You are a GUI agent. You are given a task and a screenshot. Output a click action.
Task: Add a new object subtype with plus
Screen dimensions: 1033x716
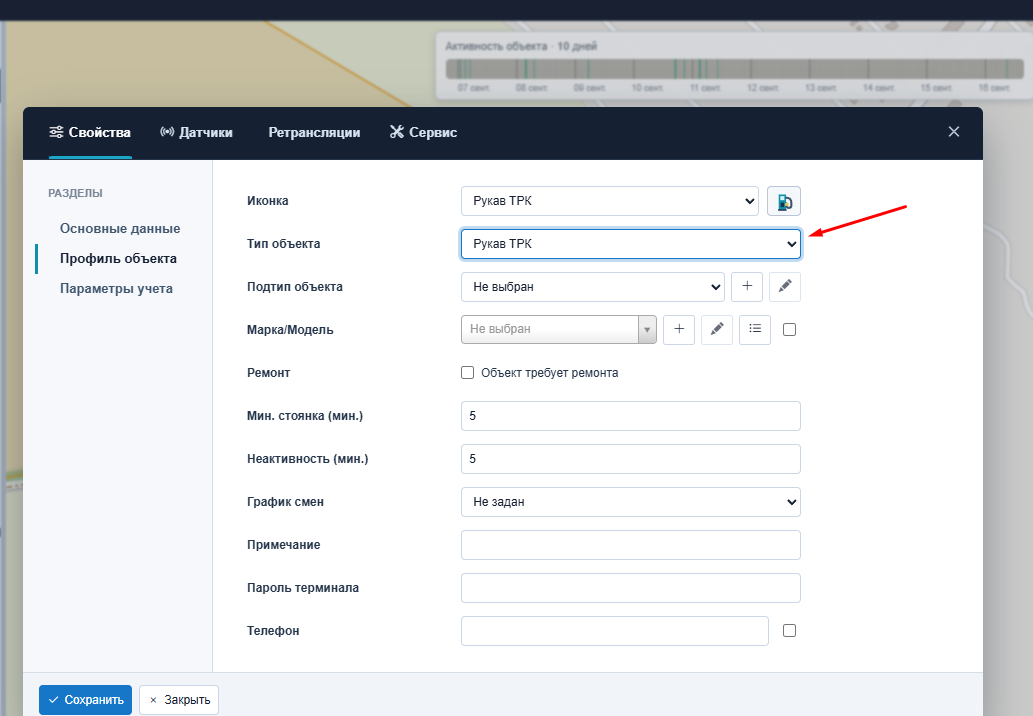(x=747, y=287)
